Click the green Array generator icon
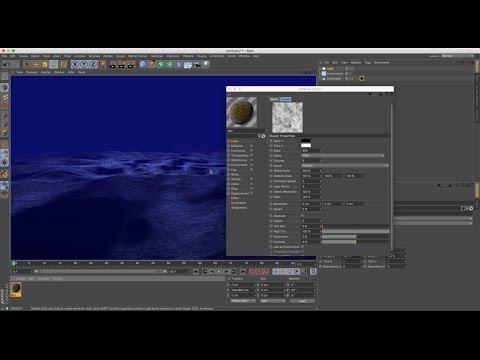Viewport: 480px width, 360px height. (x=170, y=64)
